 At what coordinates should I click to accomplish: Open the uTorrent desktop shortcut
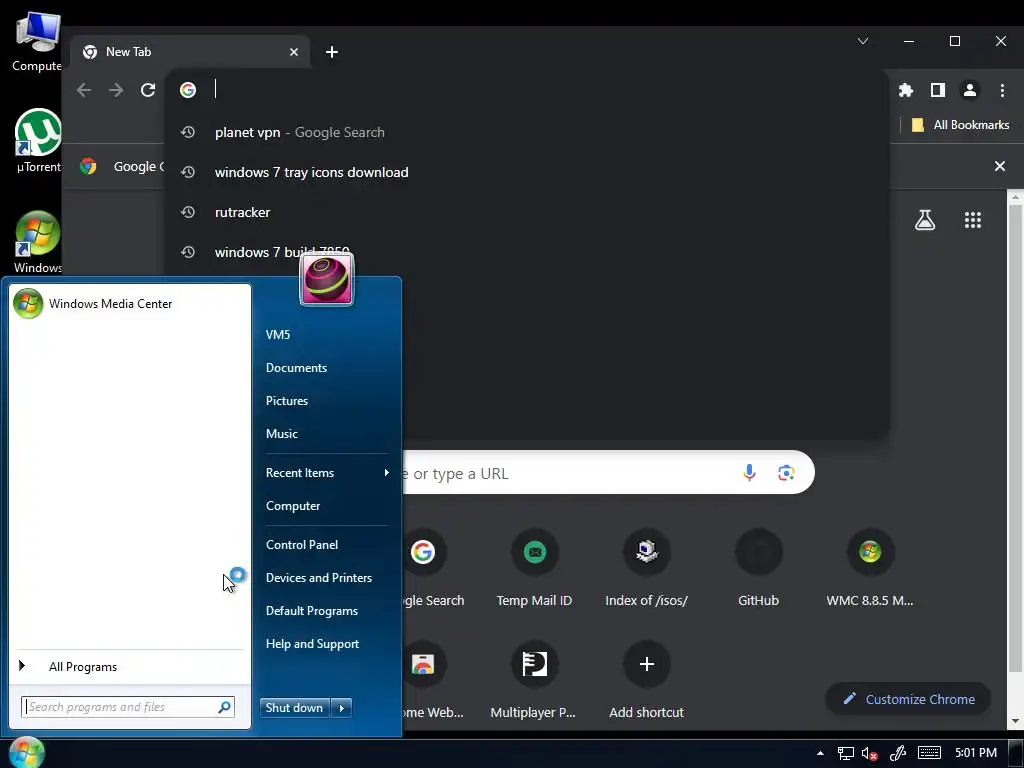38,141
